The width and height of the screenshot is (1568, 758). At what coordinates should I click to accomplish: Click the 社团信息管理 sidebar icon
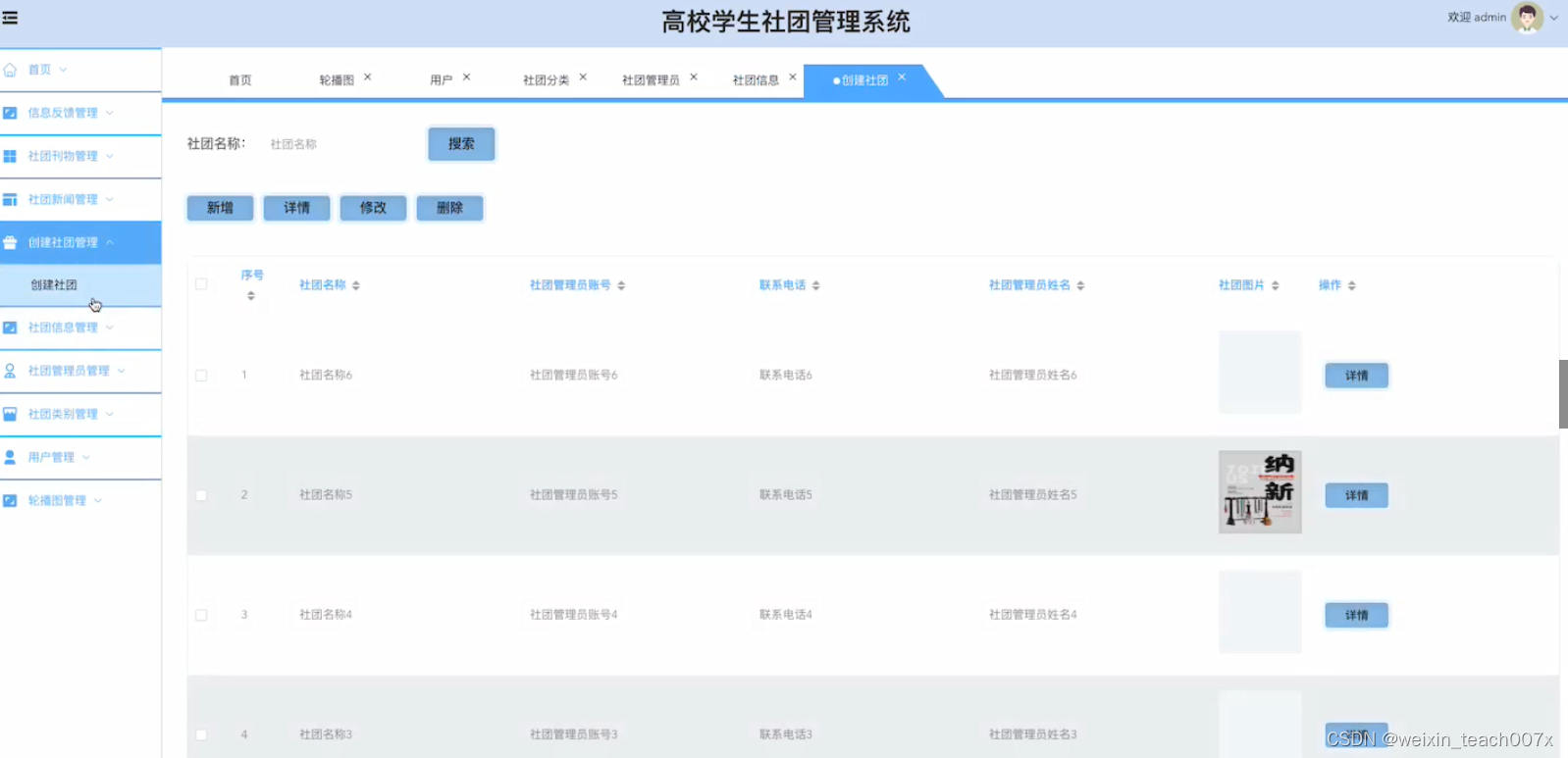(x=10, y=328)
